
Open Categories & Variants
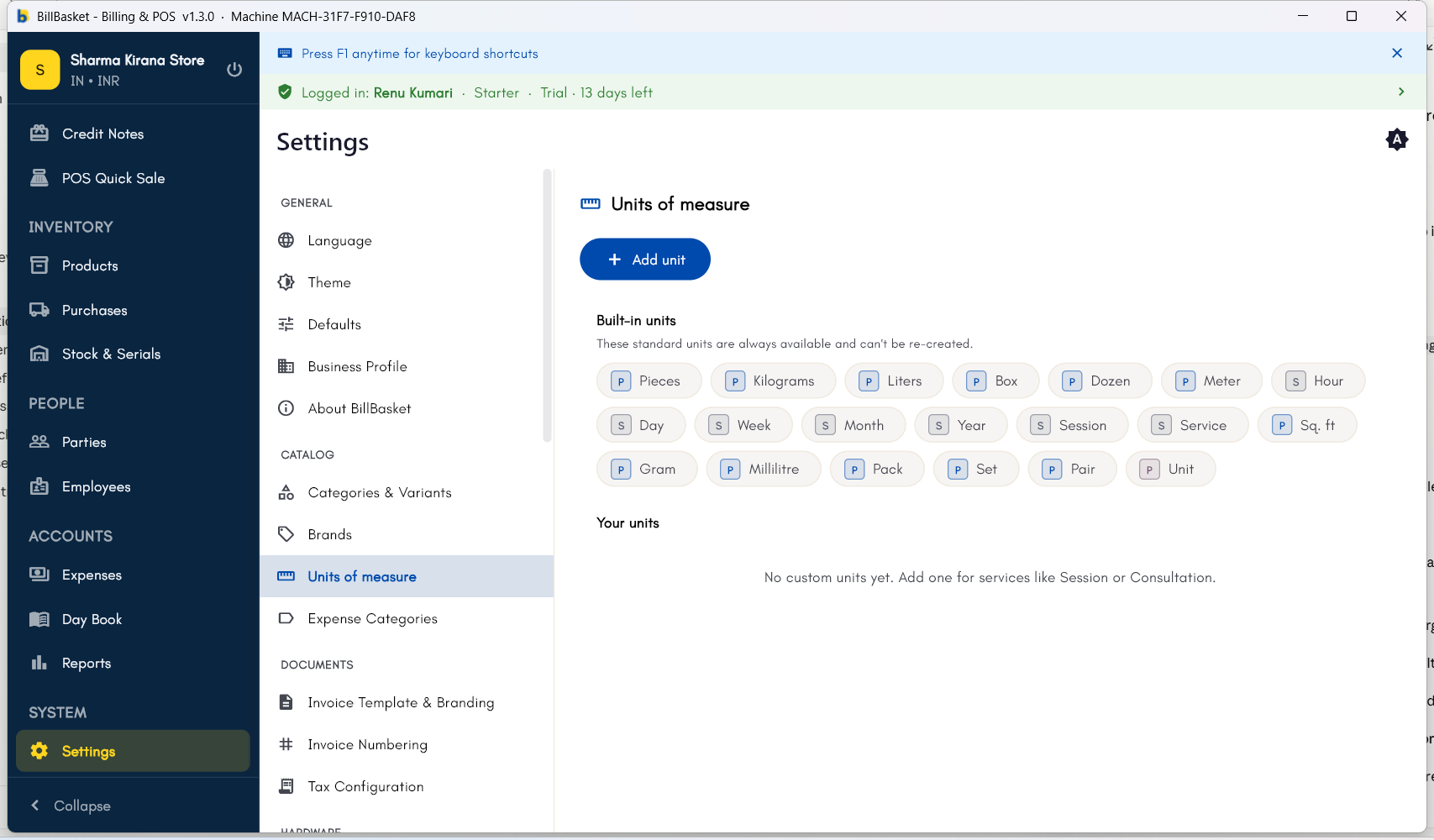(407, 492)
